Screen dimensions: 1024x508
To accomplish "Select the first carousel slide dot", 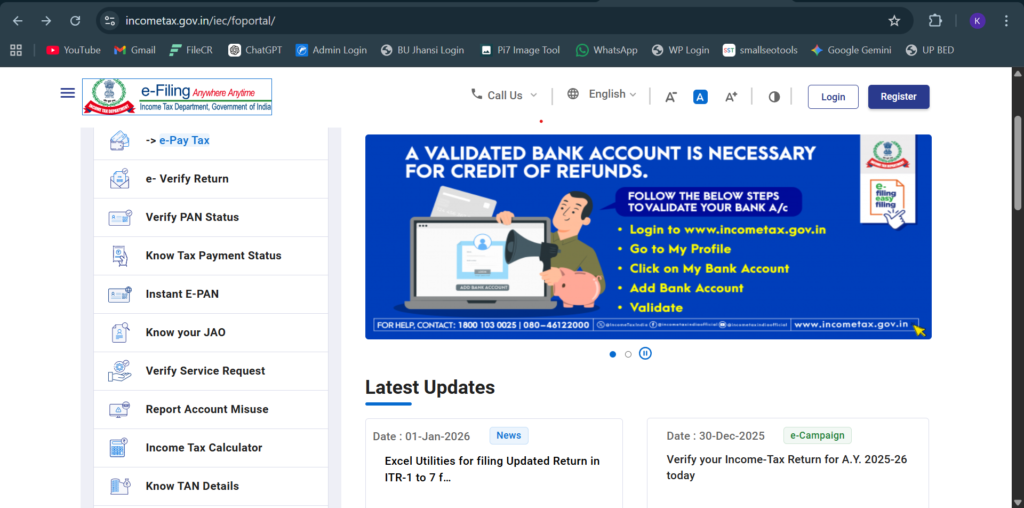I will 613,354.
